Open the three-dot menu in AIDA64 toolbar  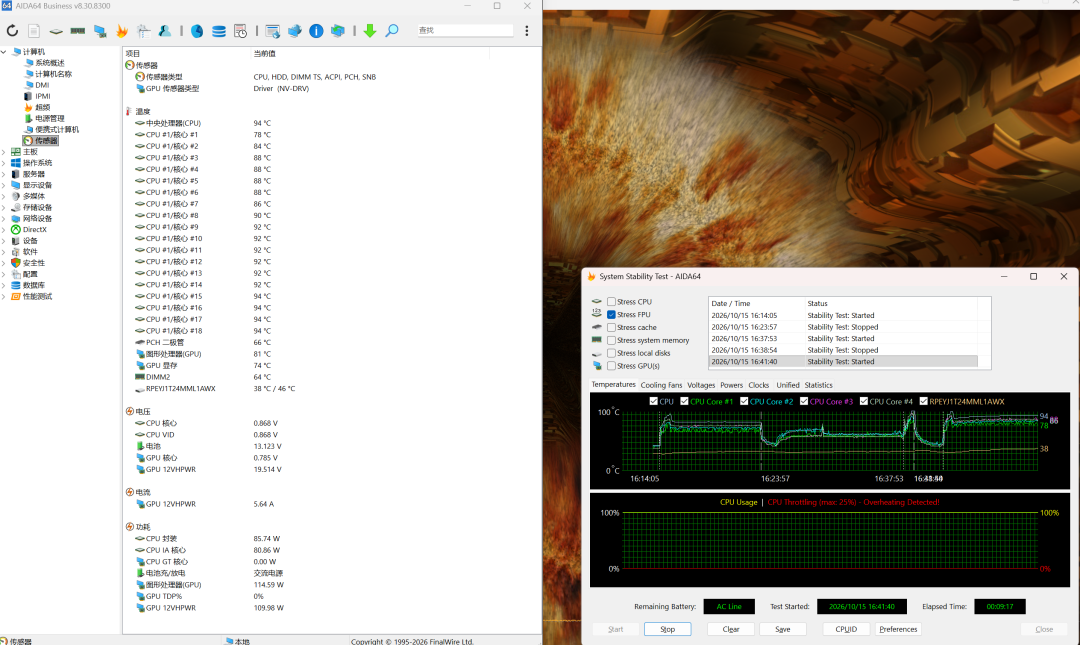point(527,30)
